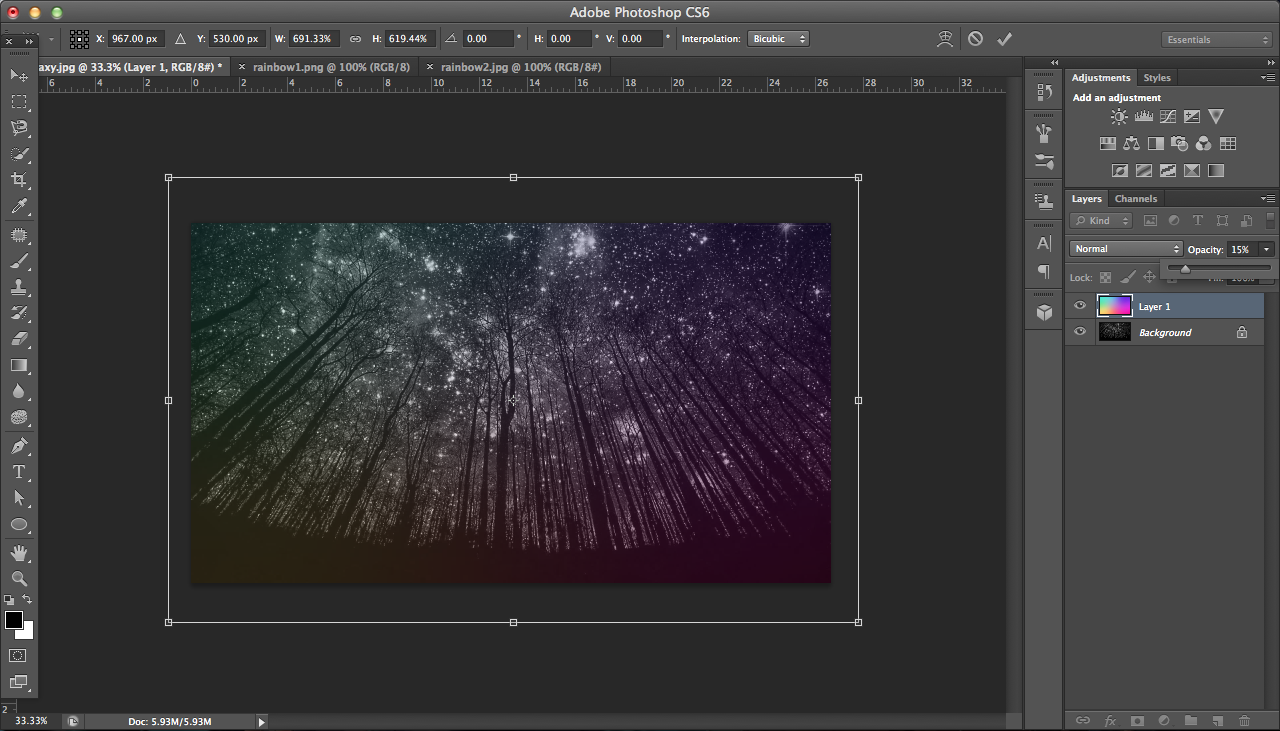Select the History Brush tool
This screenshot has height=731, width=1280.
pos(19,313)
